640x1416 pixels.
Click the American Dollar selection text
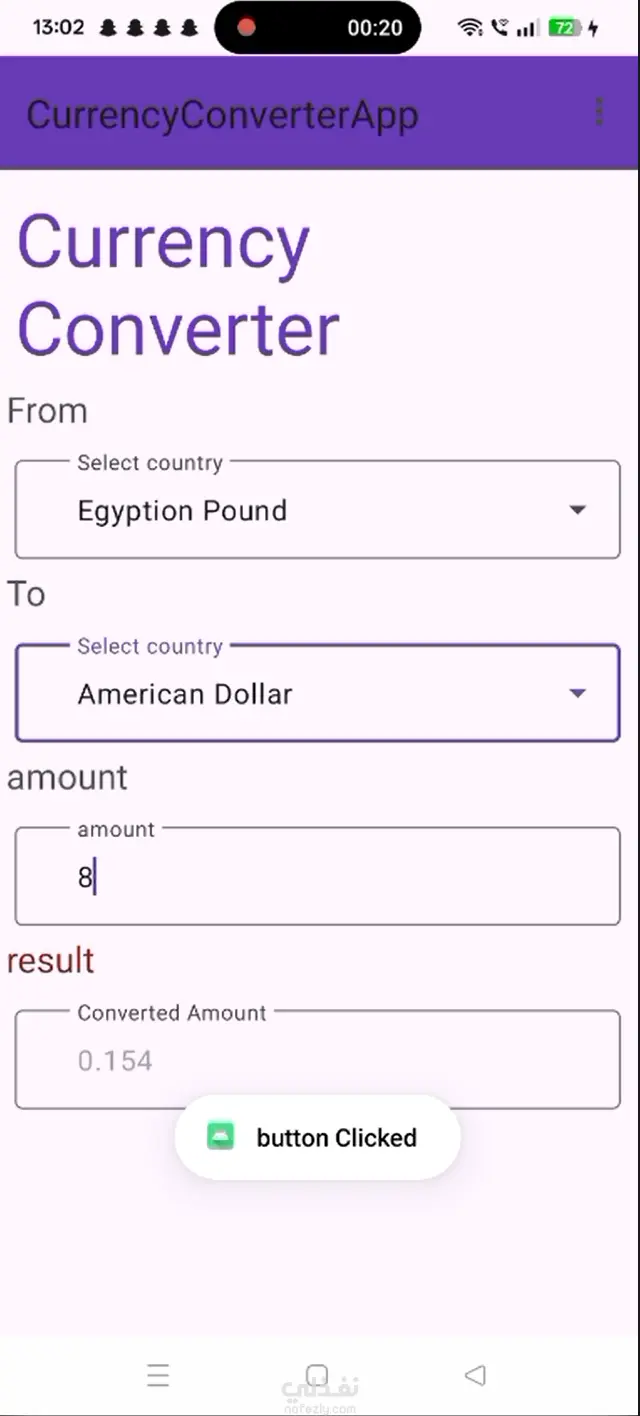185,694
